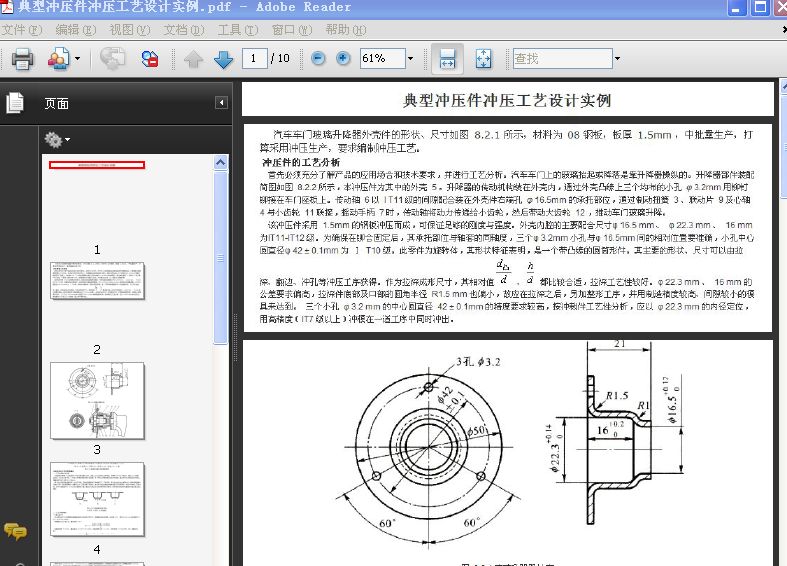
Task: Click the 查找 search field
Action: pyautogui.click(x=563, y=59)
